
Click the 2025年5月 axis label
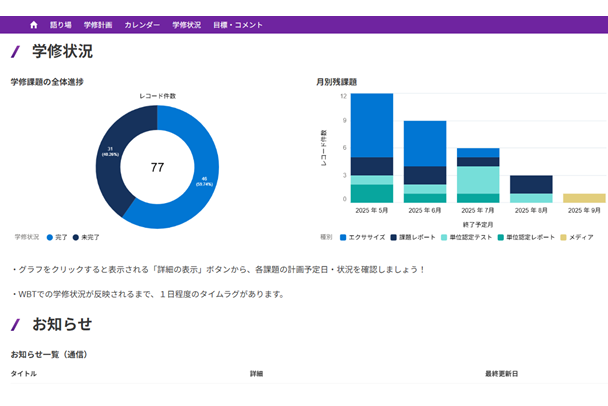tap(371, 211)
